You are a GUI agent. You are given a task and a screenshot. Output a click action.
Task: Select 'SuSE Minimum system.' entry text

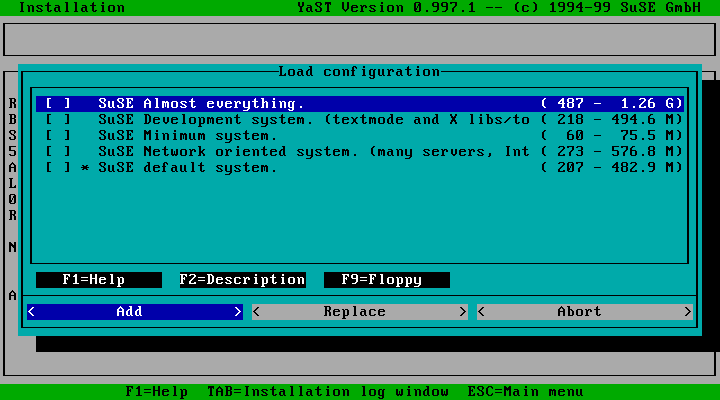[x=188, y=136]
